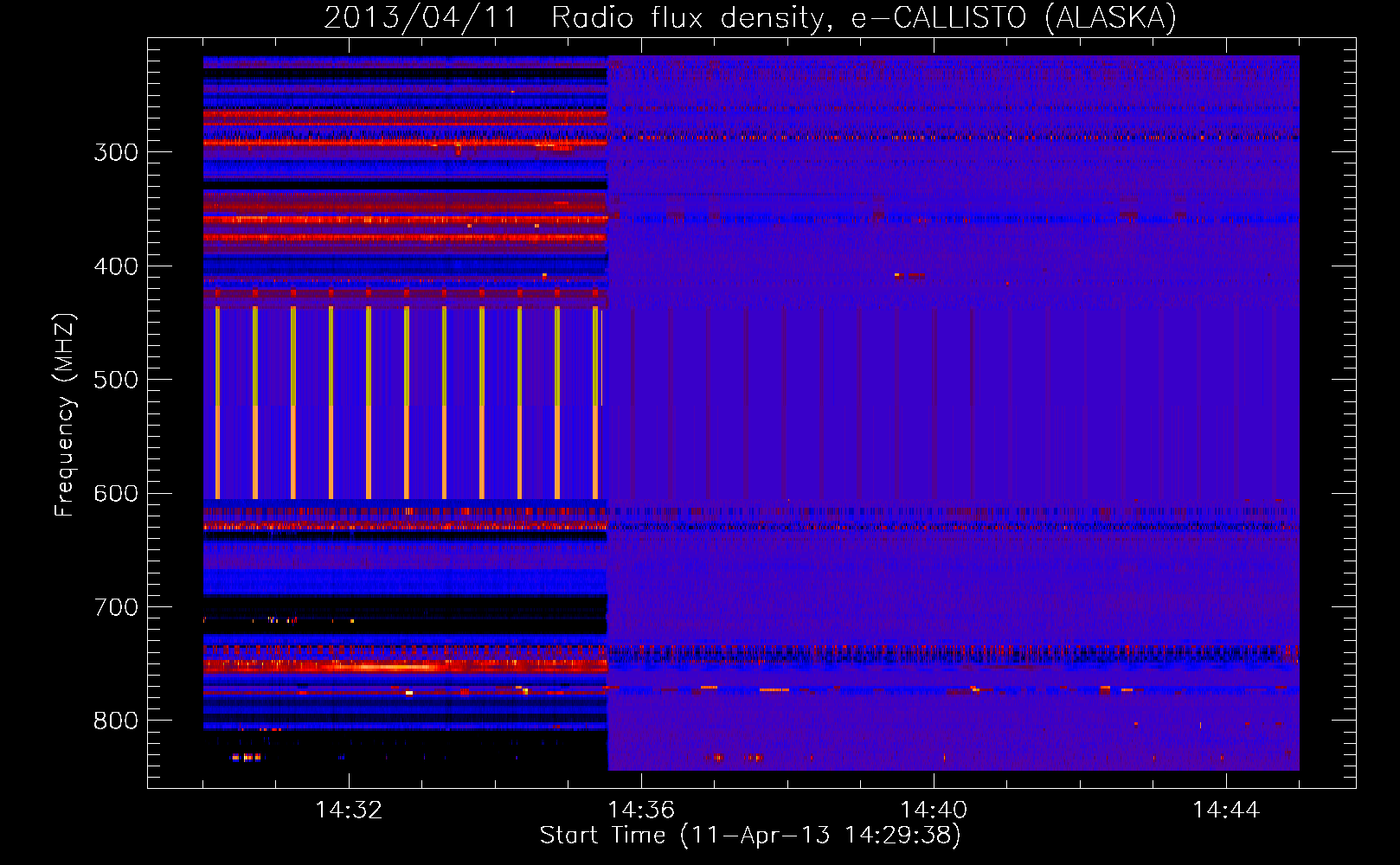Click the 300 frequency tick label
Screen dimensions: 1400x865
tap(116, 152)
